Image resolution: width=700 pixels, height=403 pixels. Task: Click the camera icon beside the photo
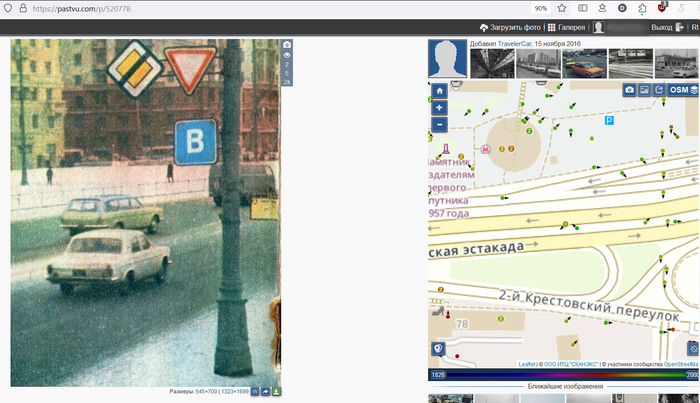click(x=287, y=45)
